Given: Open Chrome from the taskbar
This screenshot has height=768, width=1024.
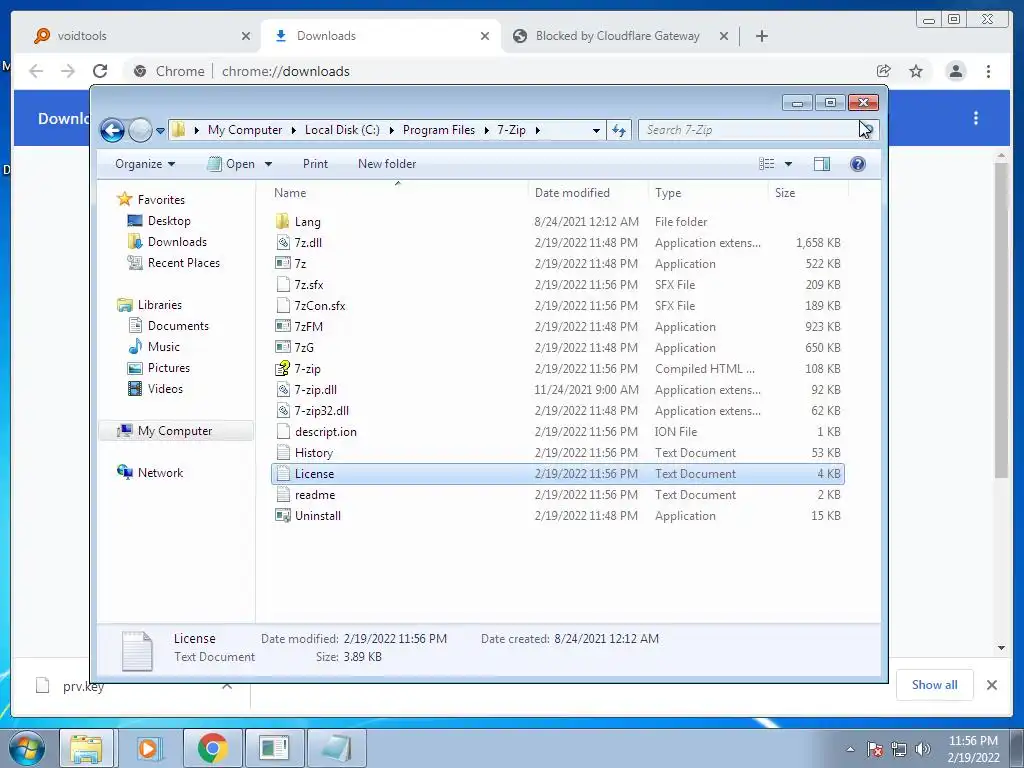Looking at the screenshot, I should pyautogui.click(x=212, y=748).
